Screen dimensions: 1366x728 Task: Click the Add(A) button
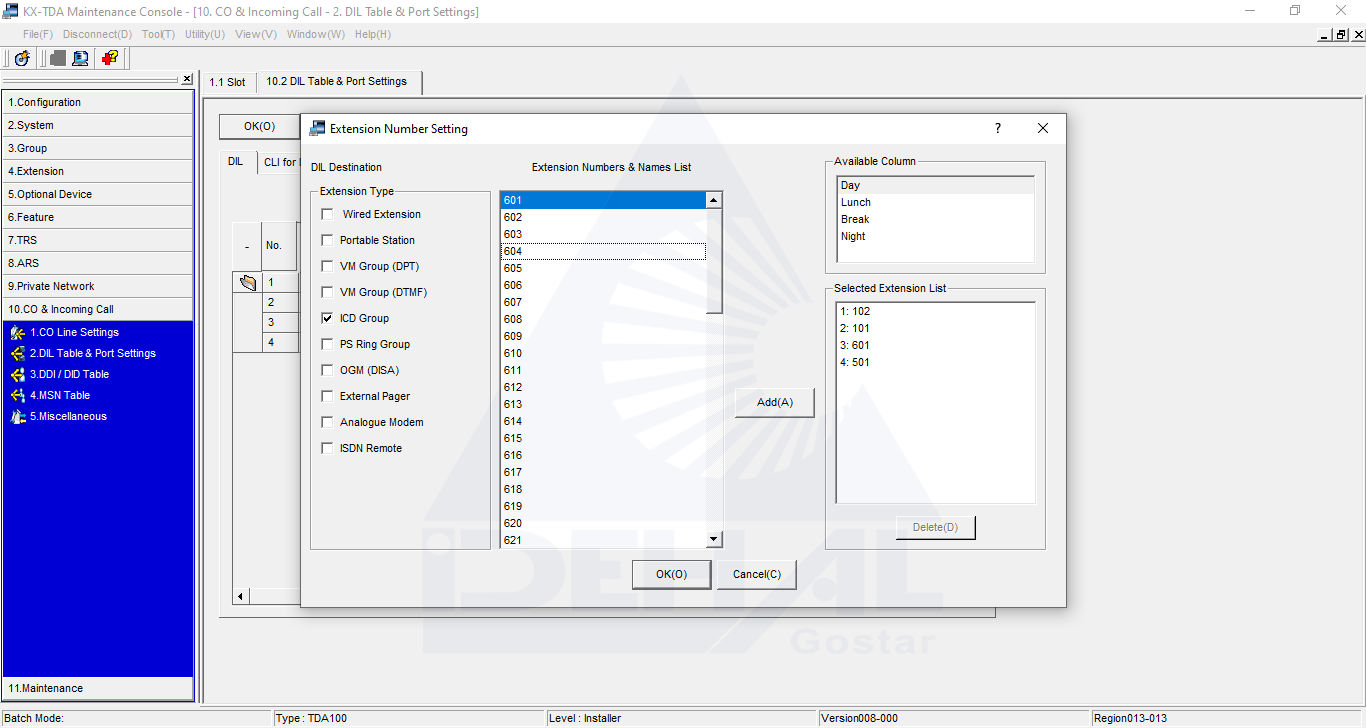(775, 402)
